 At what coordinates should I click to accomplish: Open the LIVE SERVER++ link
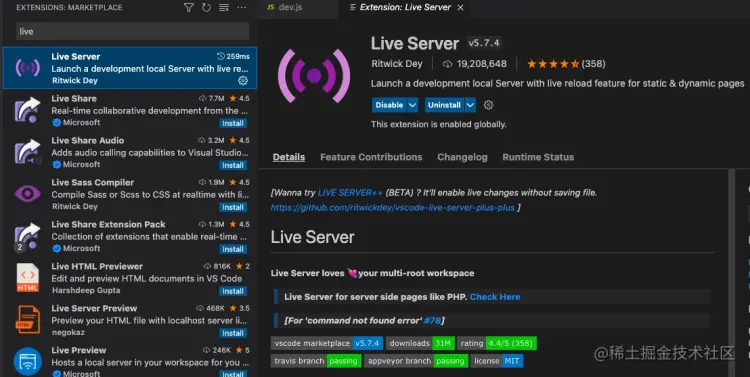(x=350, y=193)
